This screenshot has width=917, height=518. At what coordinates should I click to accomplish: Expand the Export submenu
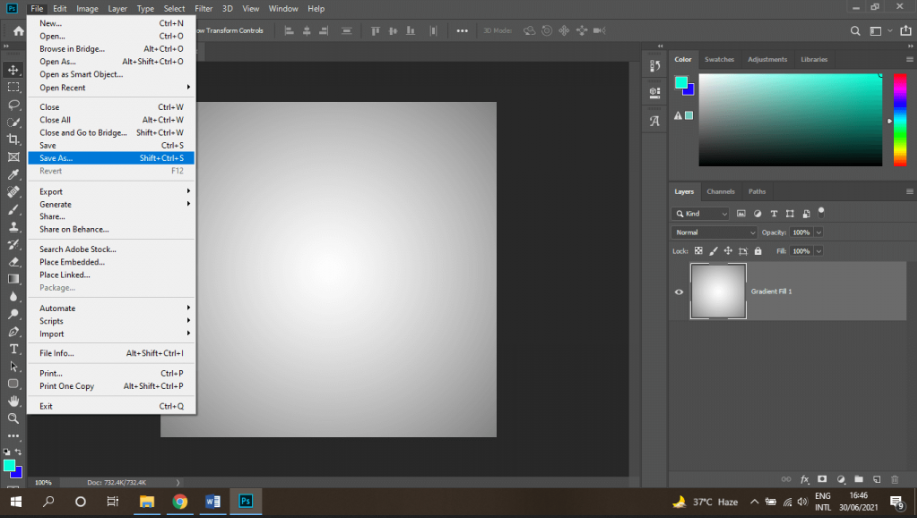(111, 192)
